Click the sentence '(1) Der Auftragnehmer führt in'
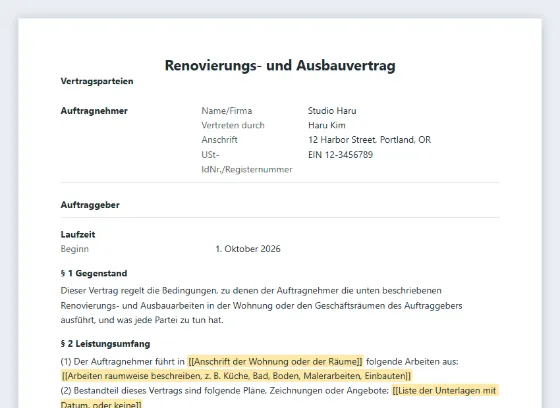The width and height of the screenshot is (560, 408). 122,362
